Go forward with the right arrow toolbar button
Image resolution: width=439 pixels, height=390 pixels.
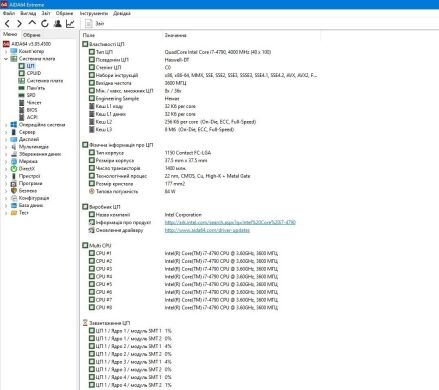tap(19, 23)
